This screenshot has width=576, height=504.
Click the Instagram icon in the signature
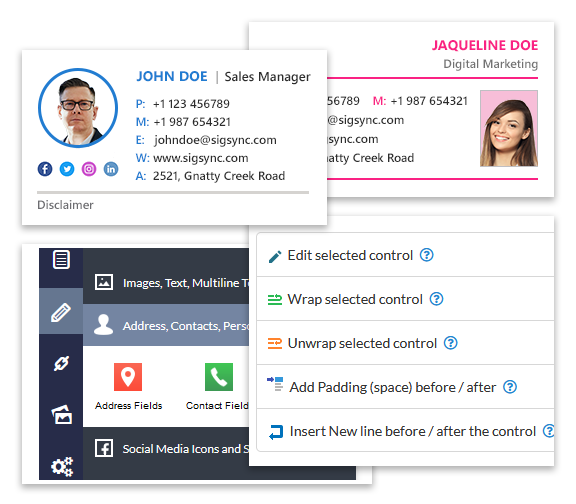pos(89,169)
